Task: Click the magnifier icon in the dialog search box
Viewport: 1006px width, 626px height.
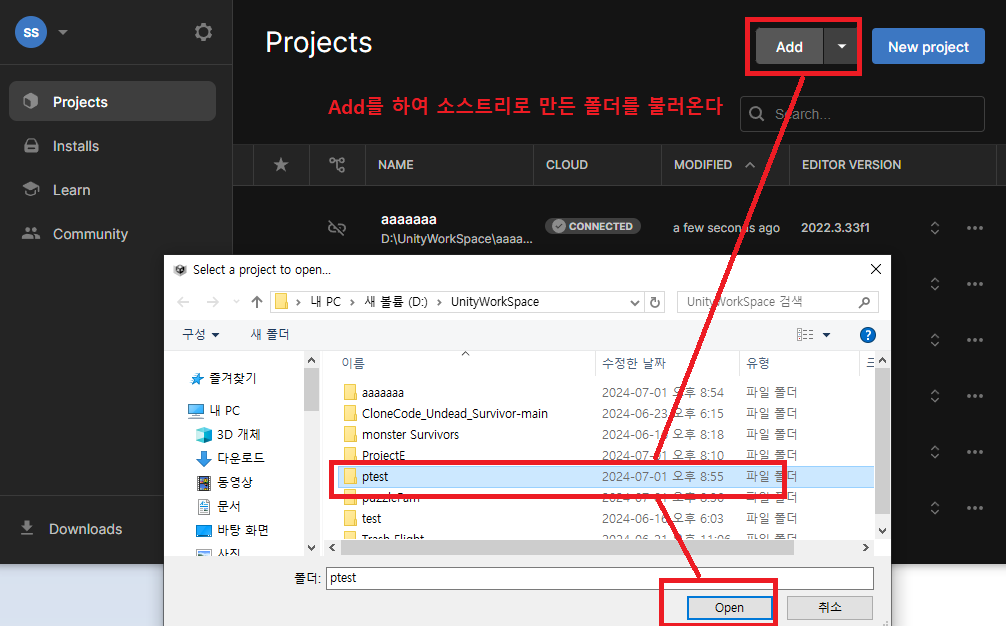Action: pyautogui.click(x=864, y=302)
